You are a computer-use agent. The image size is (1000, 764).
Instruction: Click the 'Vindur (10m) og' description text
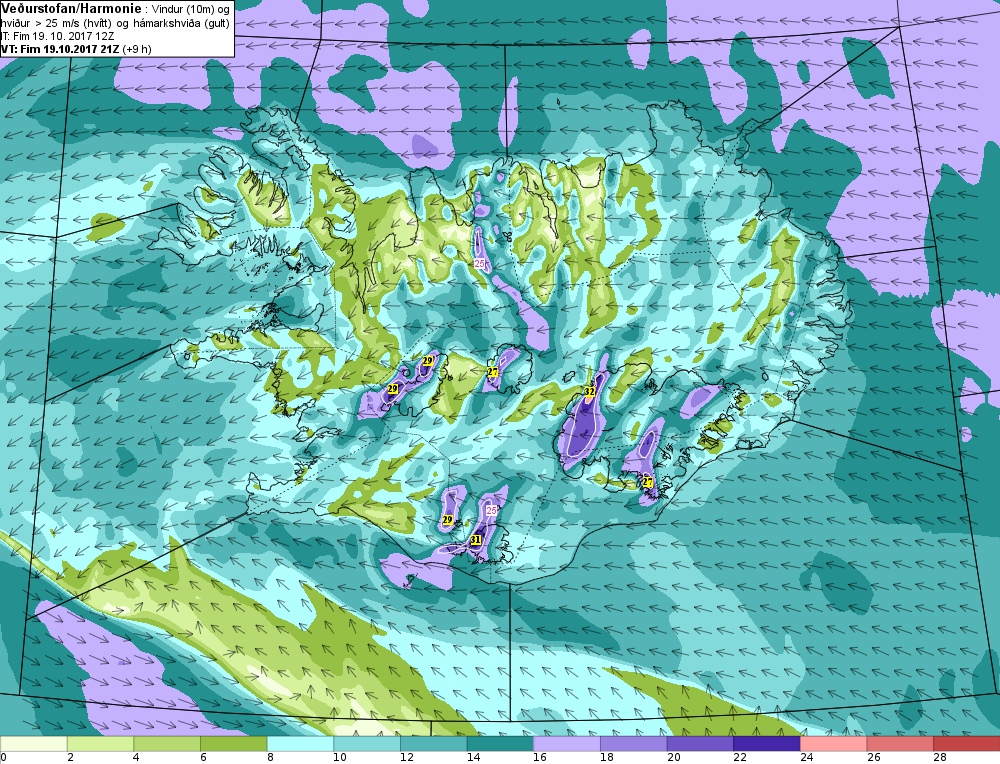point(189,9)
